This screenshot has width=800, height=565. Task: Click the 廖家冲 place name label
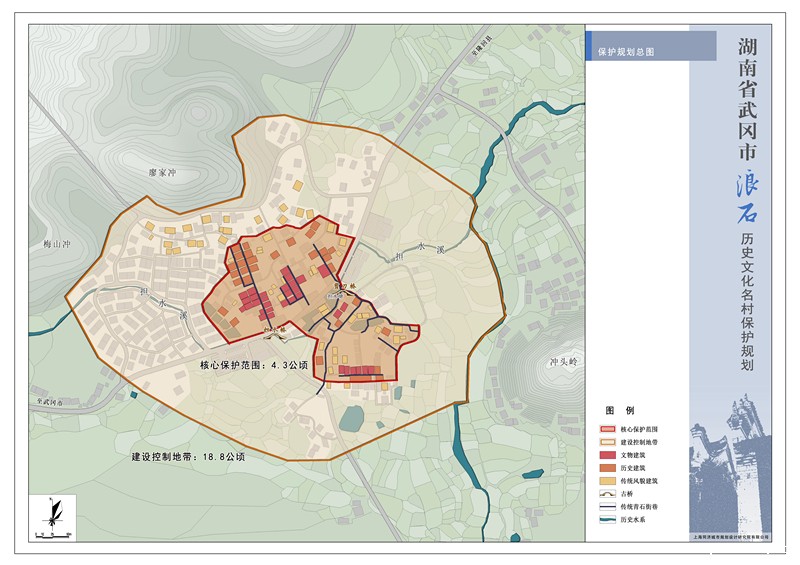tap(162, 172)
